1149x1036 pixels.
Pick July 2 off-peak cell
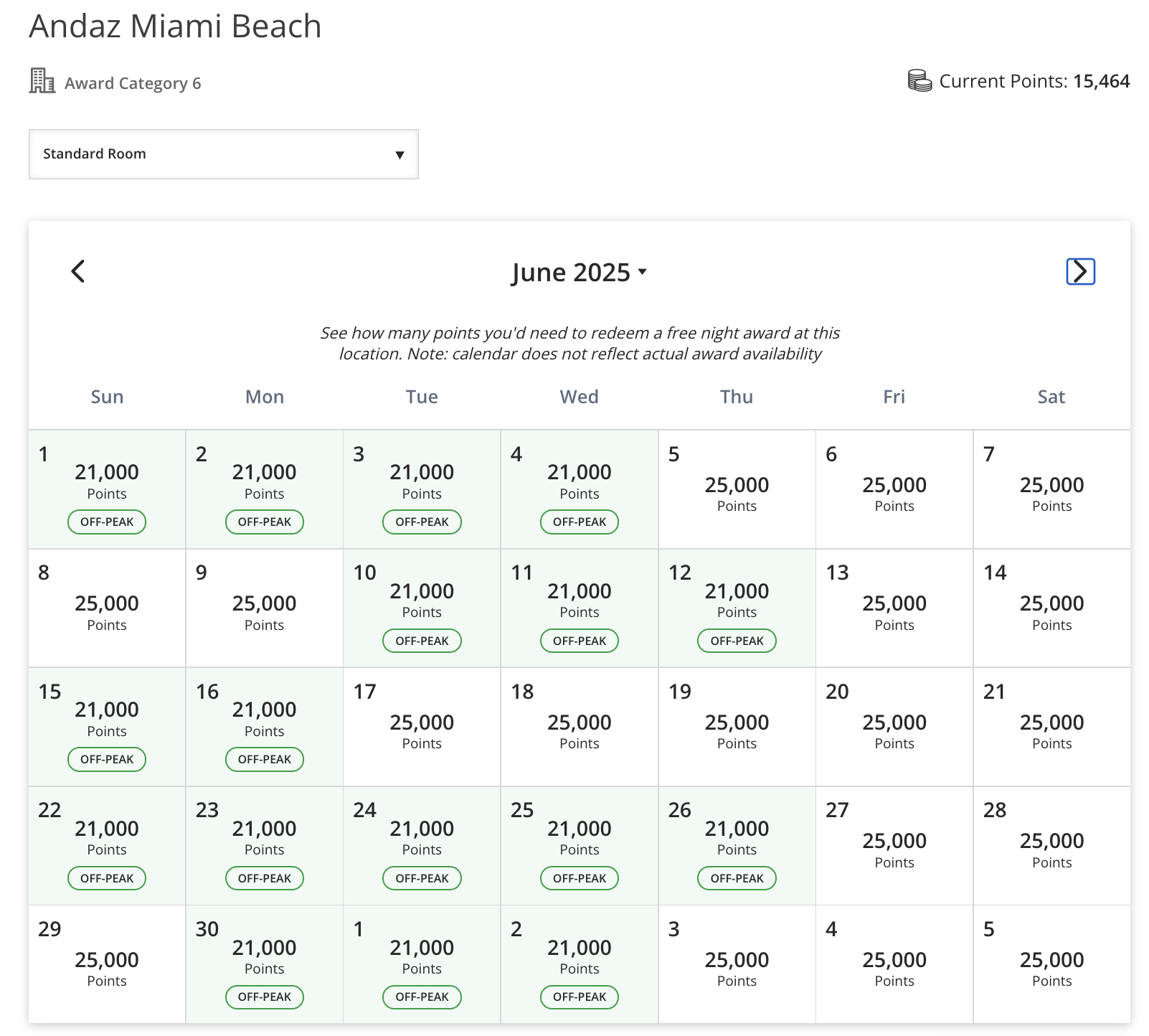point(580,964)
